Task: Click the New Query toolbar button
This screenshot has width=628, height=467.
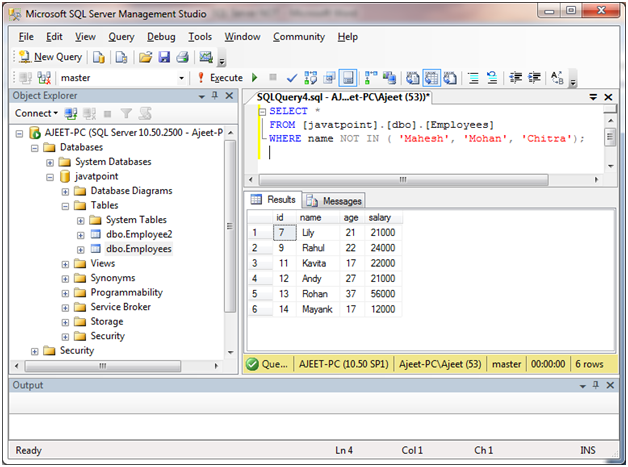Action: coord(50,57)
